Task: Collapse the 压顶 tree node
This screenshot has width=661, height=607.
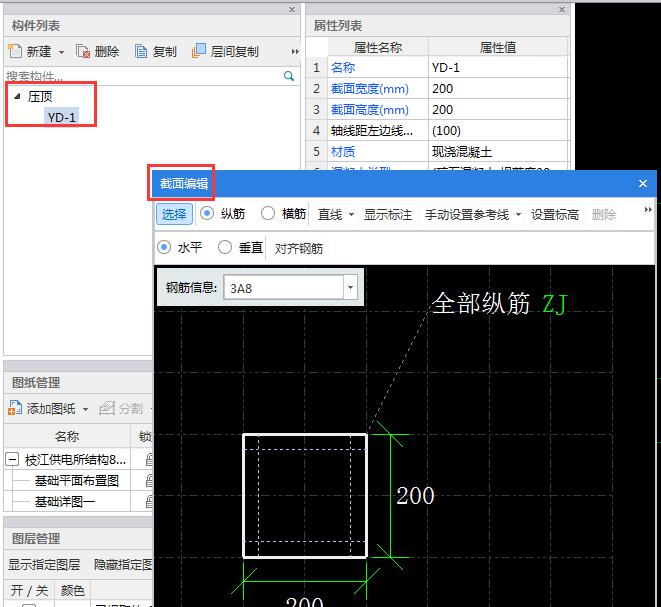Action: coord(17,97)
